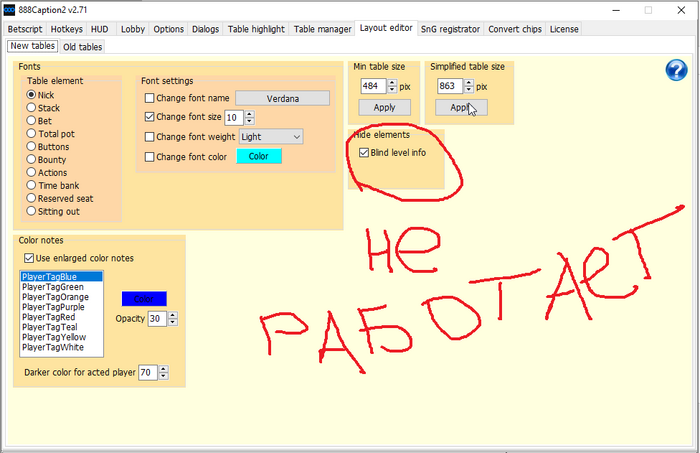Open the cyan font Color picker
700x453 pixels.
259,156
